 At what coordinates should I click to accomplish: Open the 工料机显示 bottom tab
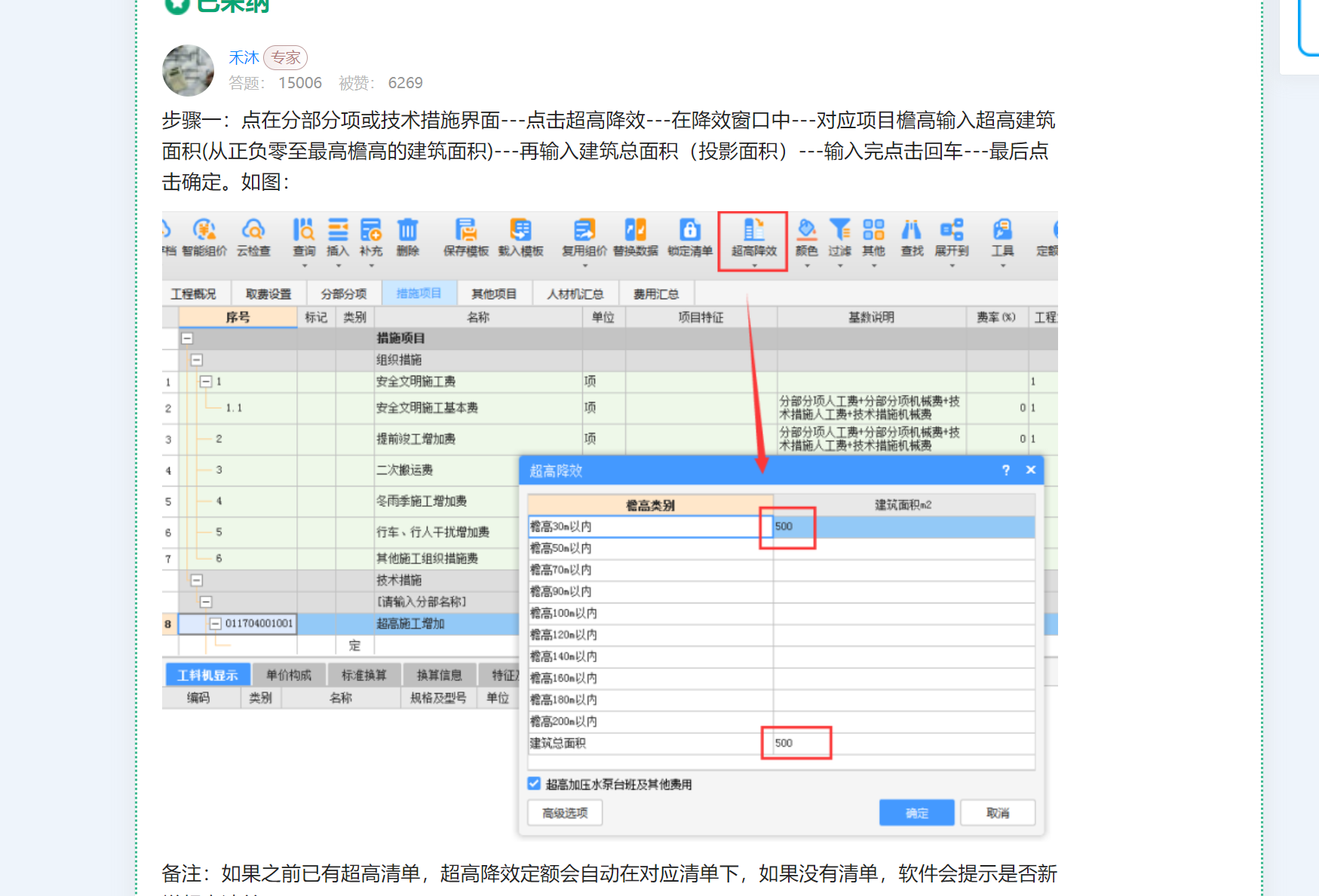[x=207, y=675]
